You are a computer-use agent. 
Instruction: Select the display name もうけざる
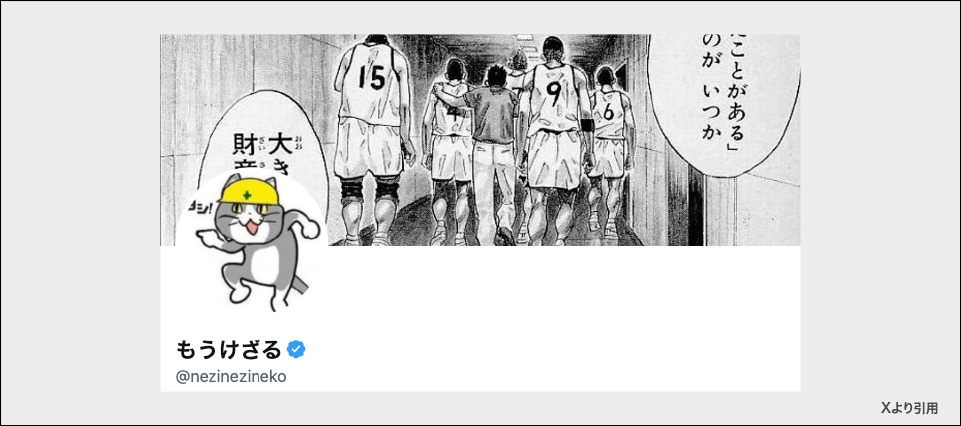[x=229, y=350]
